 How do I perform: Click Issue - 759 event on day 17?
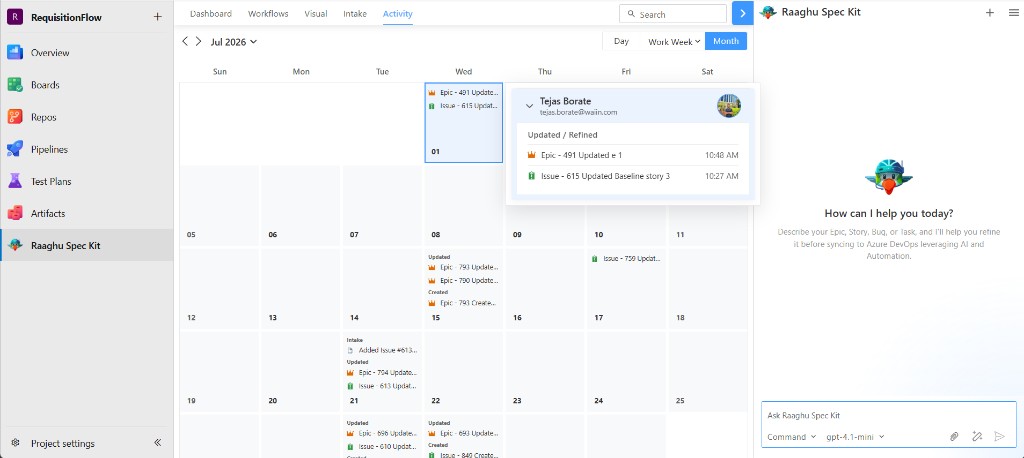[626, 259]
